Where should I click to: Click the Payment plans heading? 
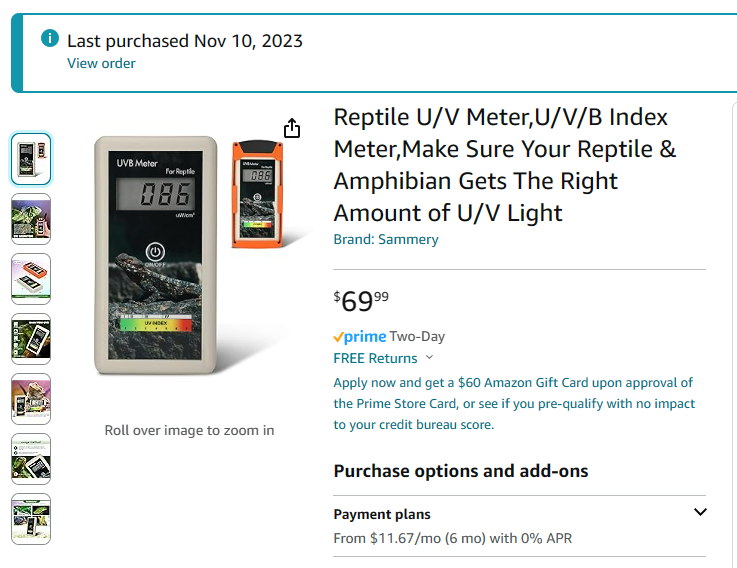click(382, 514)
